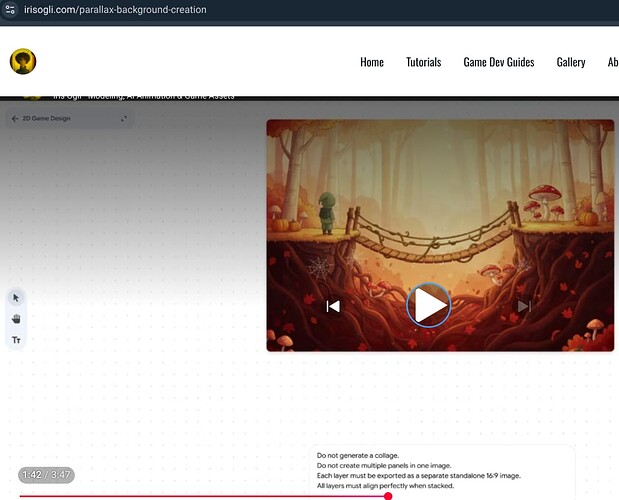Open the Home menu item
This screenshot has width=619, height=500.
pos(372,62)
